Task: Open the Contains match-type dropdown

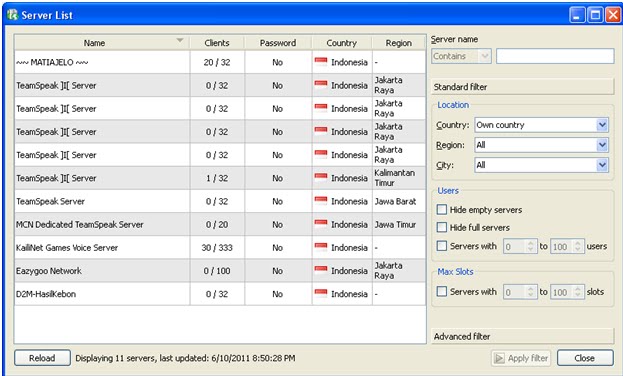Action: (461, 56)
